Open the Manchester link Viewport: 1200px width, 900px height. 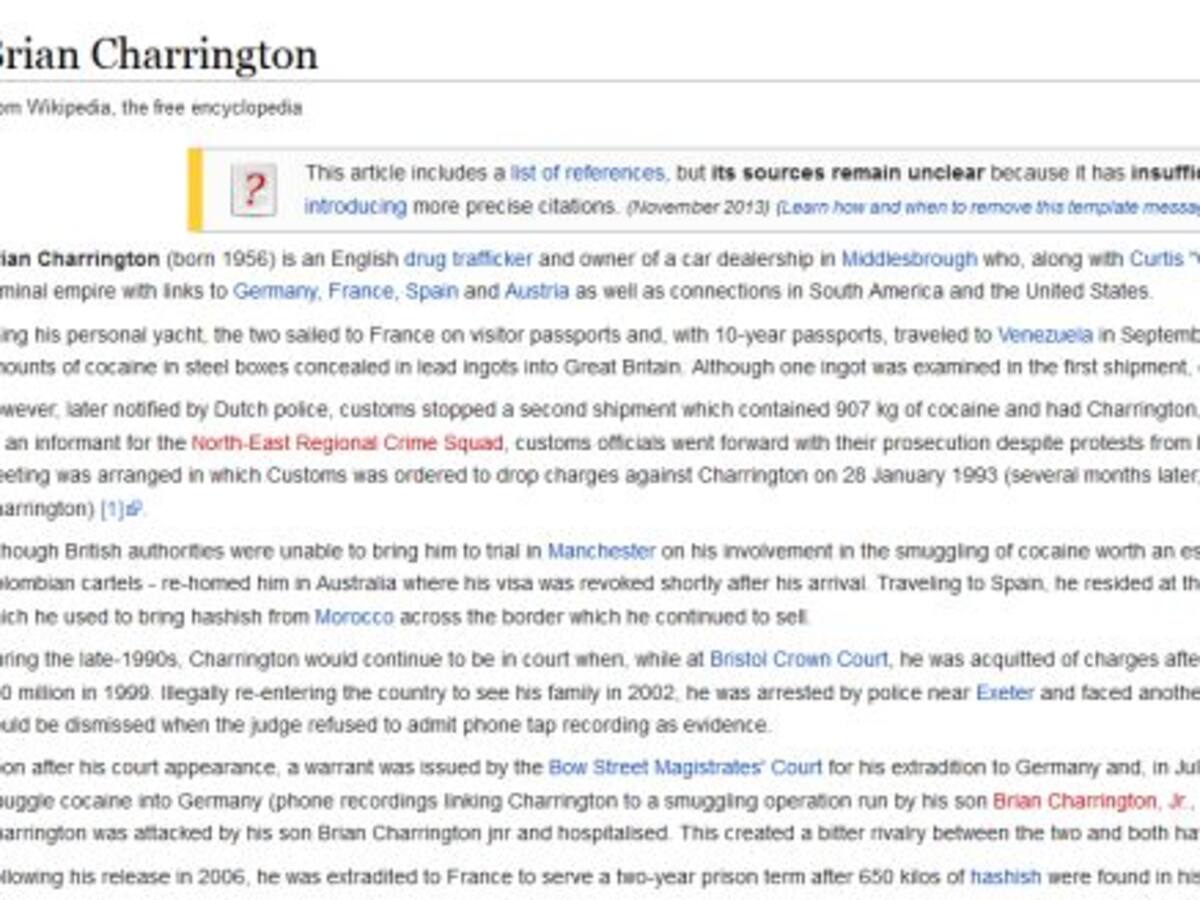[x=601, y=551]
